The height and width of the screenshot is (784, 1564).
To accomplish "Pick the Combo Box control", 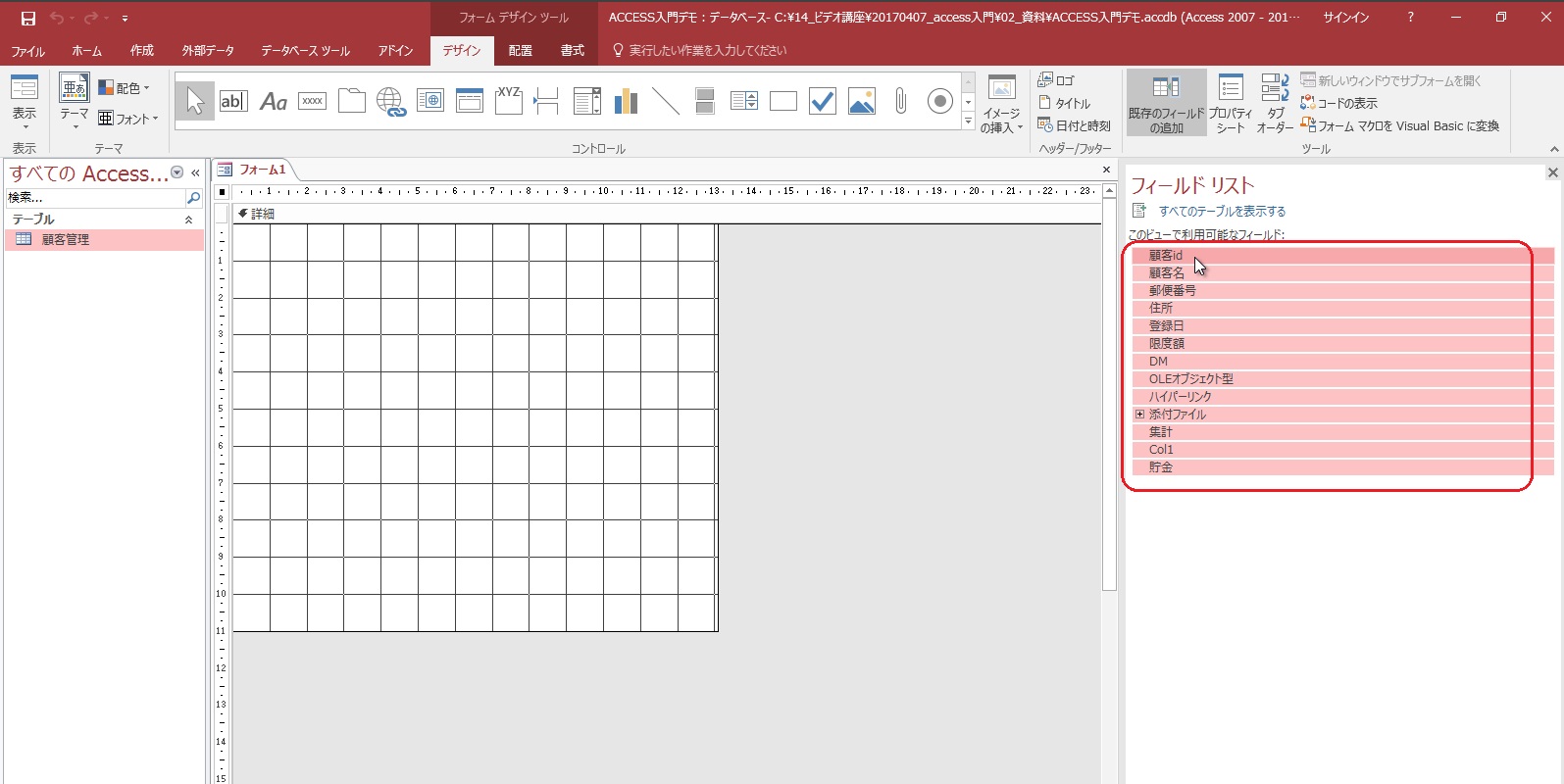I will [586, 101].
